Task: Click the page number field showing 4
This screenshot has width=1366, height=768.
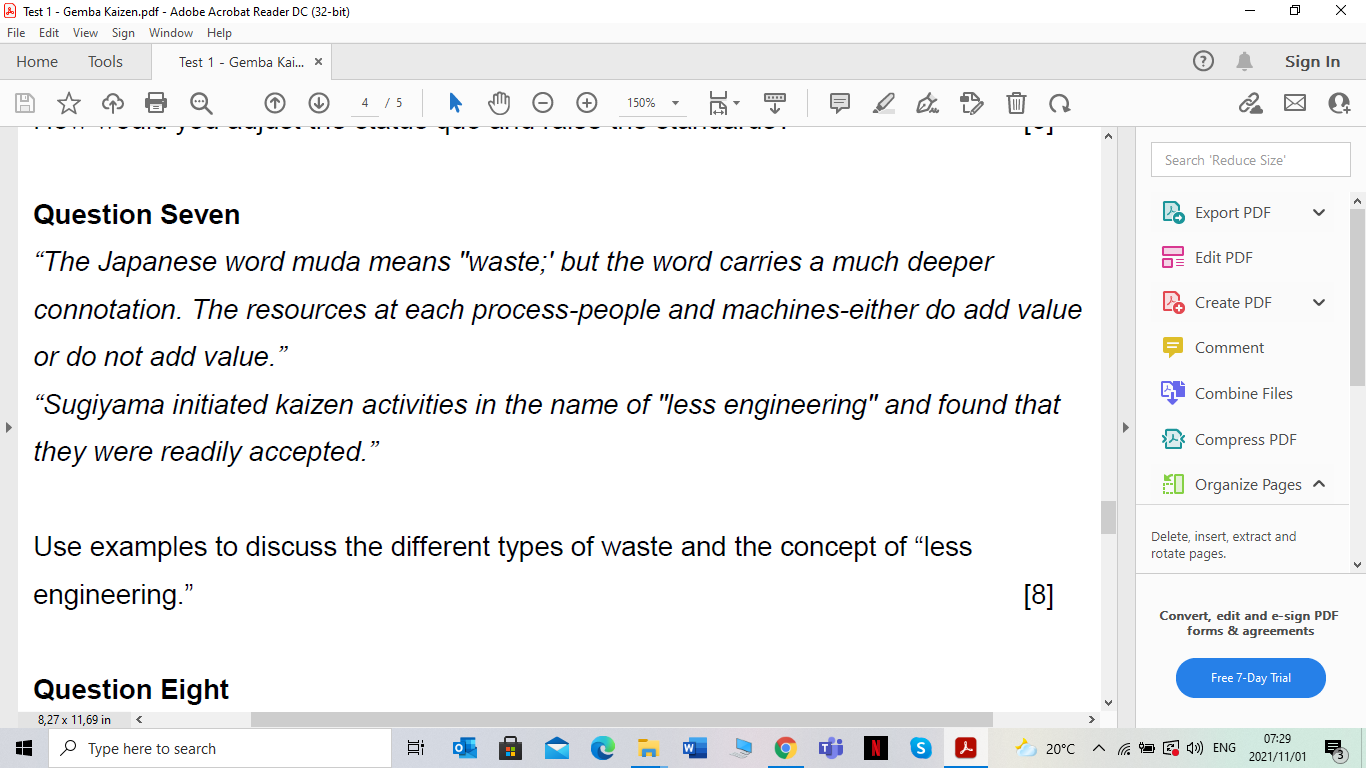Action: pos(364,103)
